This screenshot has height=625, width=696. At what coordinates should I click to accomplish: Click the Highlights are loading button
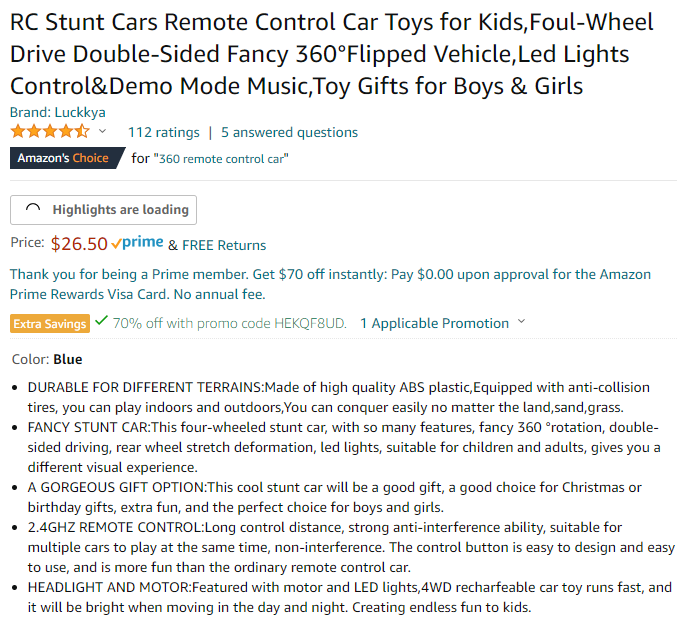103,210
